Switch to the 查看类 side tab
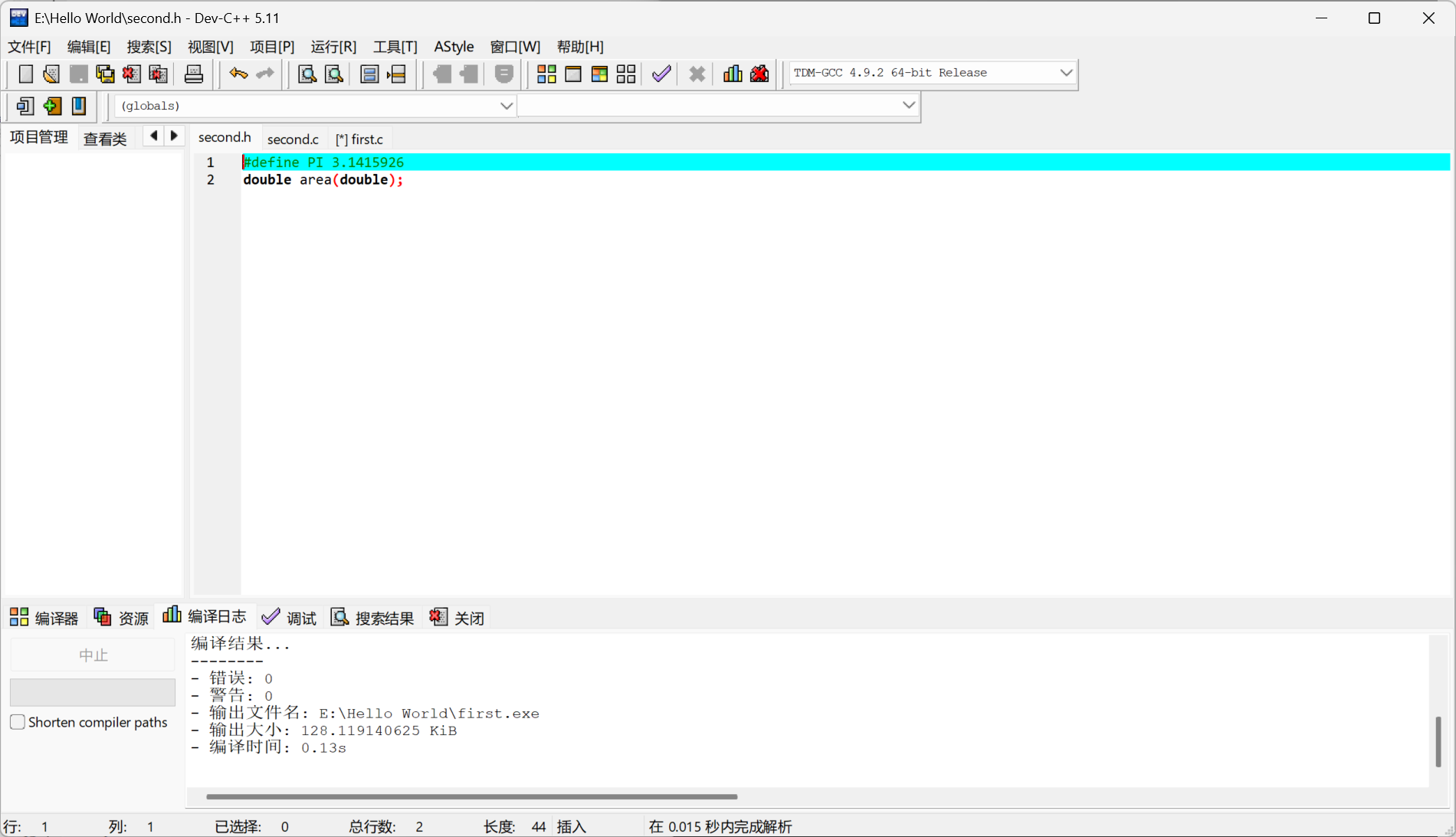Image resolution: width=1456 pixels, height=837 pixels. coord(105,139)
